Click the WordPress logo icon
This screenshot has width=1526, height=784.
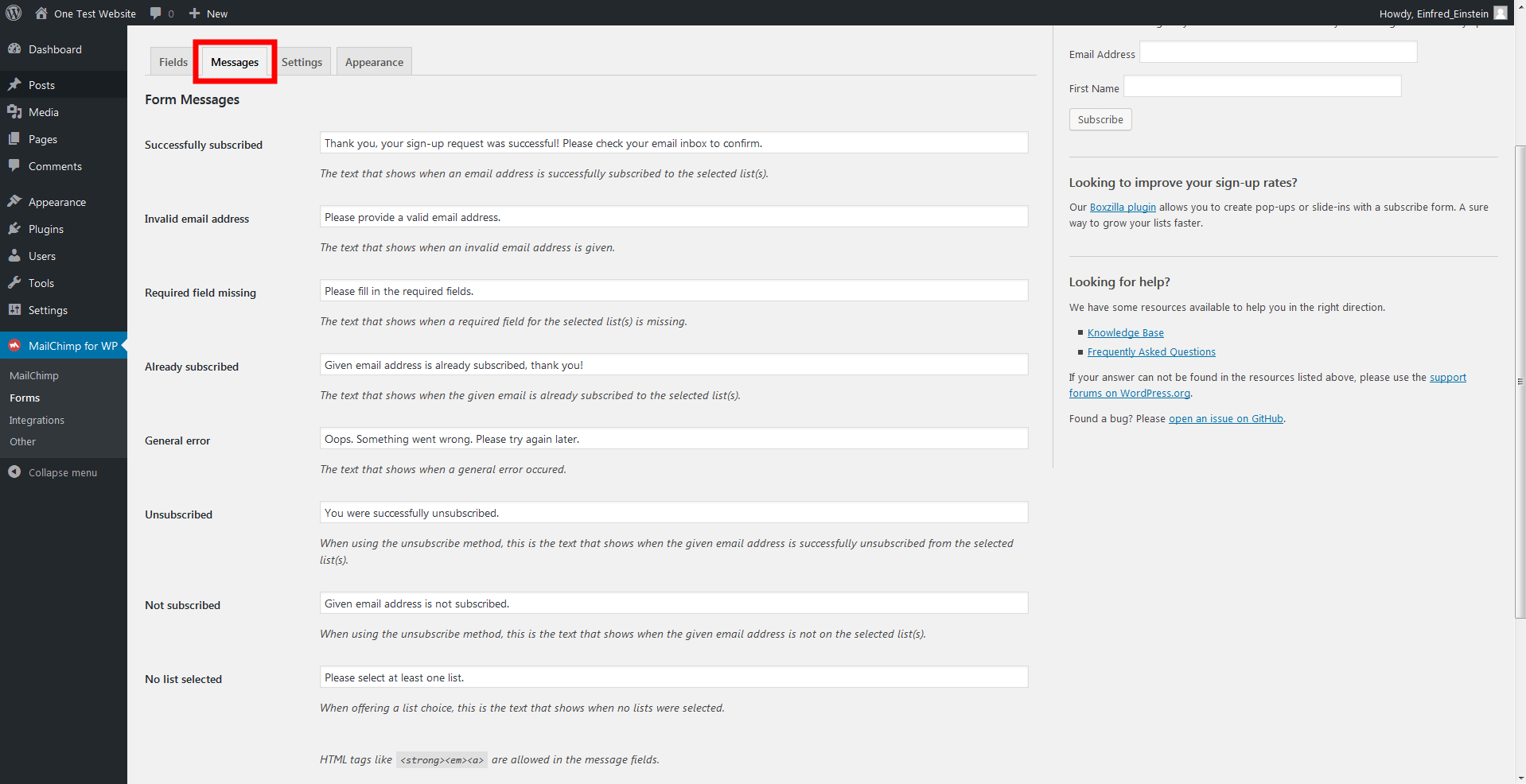14,13
